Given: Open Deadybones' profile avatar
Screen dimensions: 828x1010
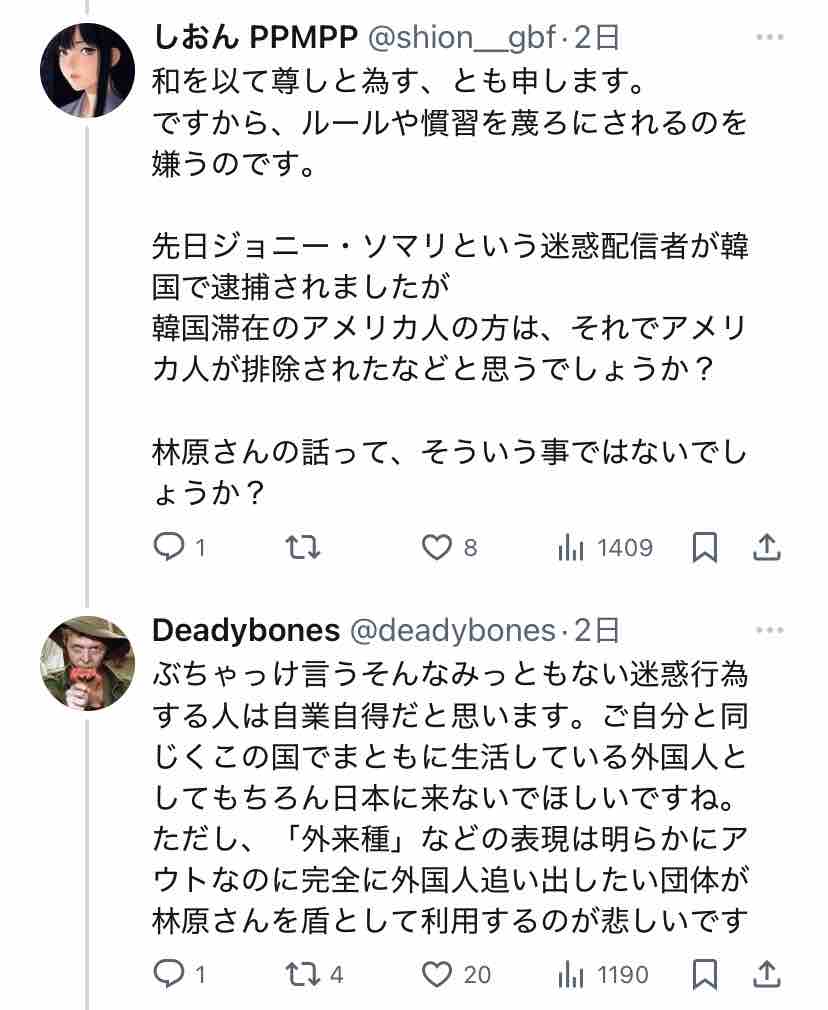Looking at the screenshot, I should point(87,663).
